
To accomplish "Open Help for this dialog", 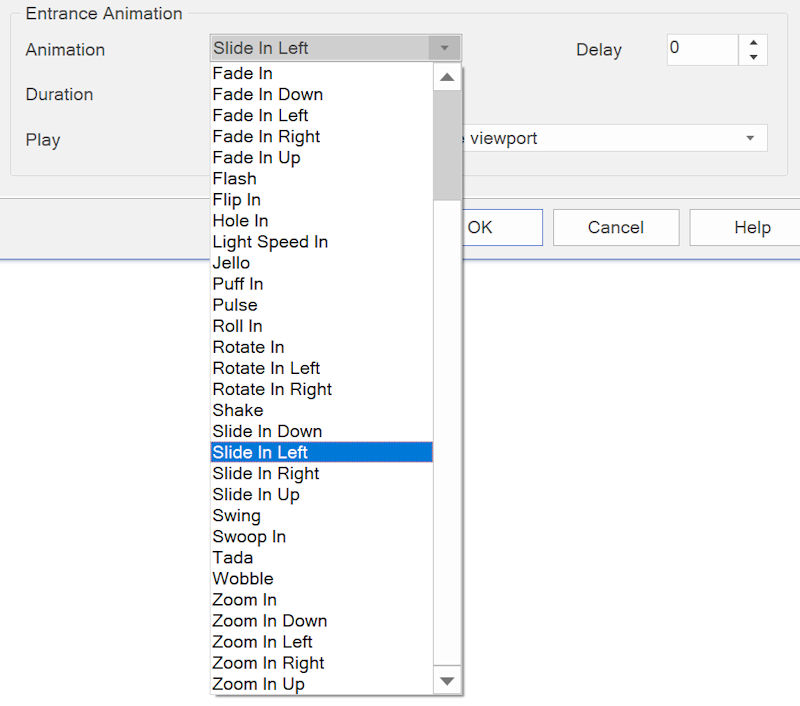I will pyautogui.click(x=751, y=228).
